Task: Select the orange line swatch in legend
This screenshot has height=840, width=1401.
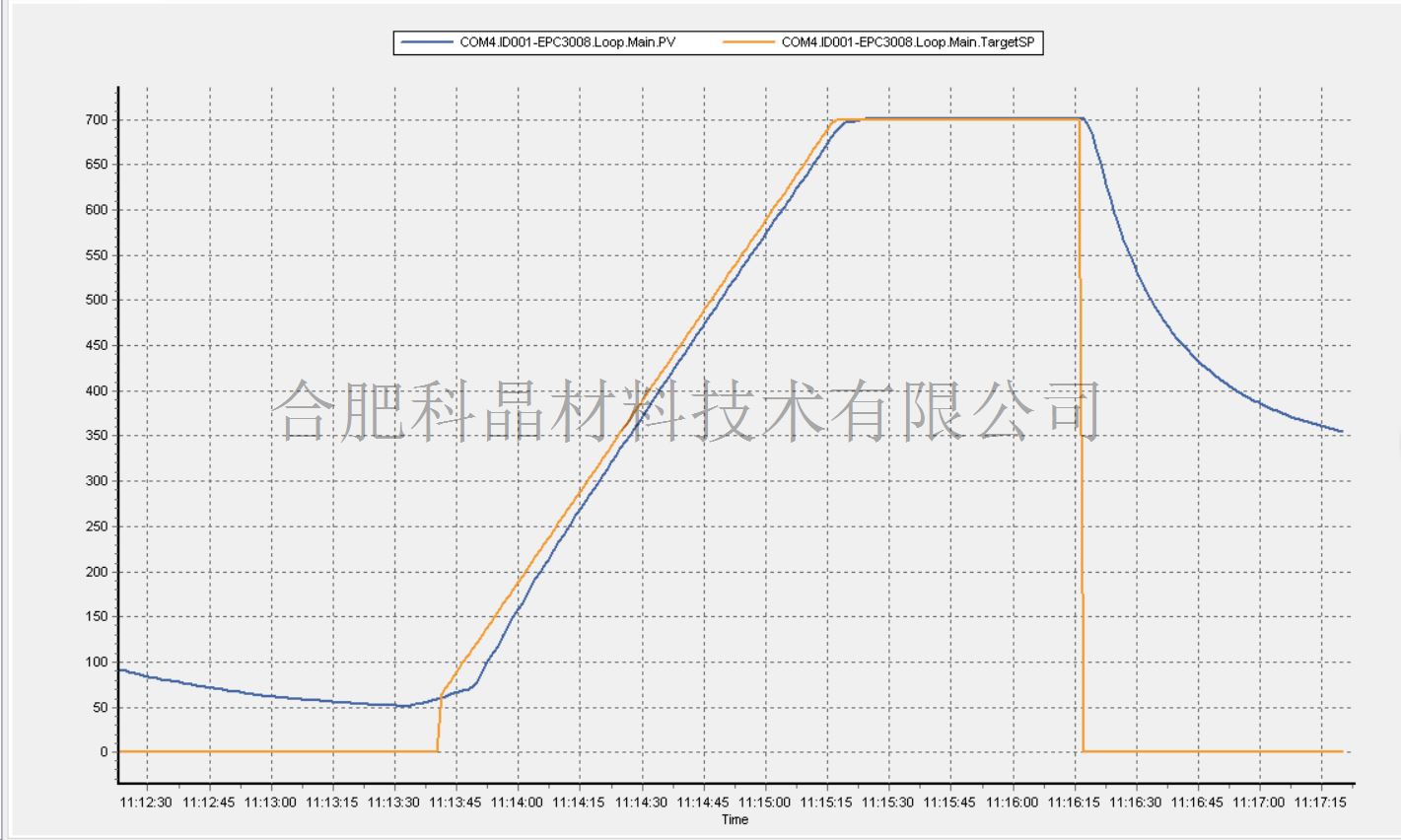Action: [748, 42]
